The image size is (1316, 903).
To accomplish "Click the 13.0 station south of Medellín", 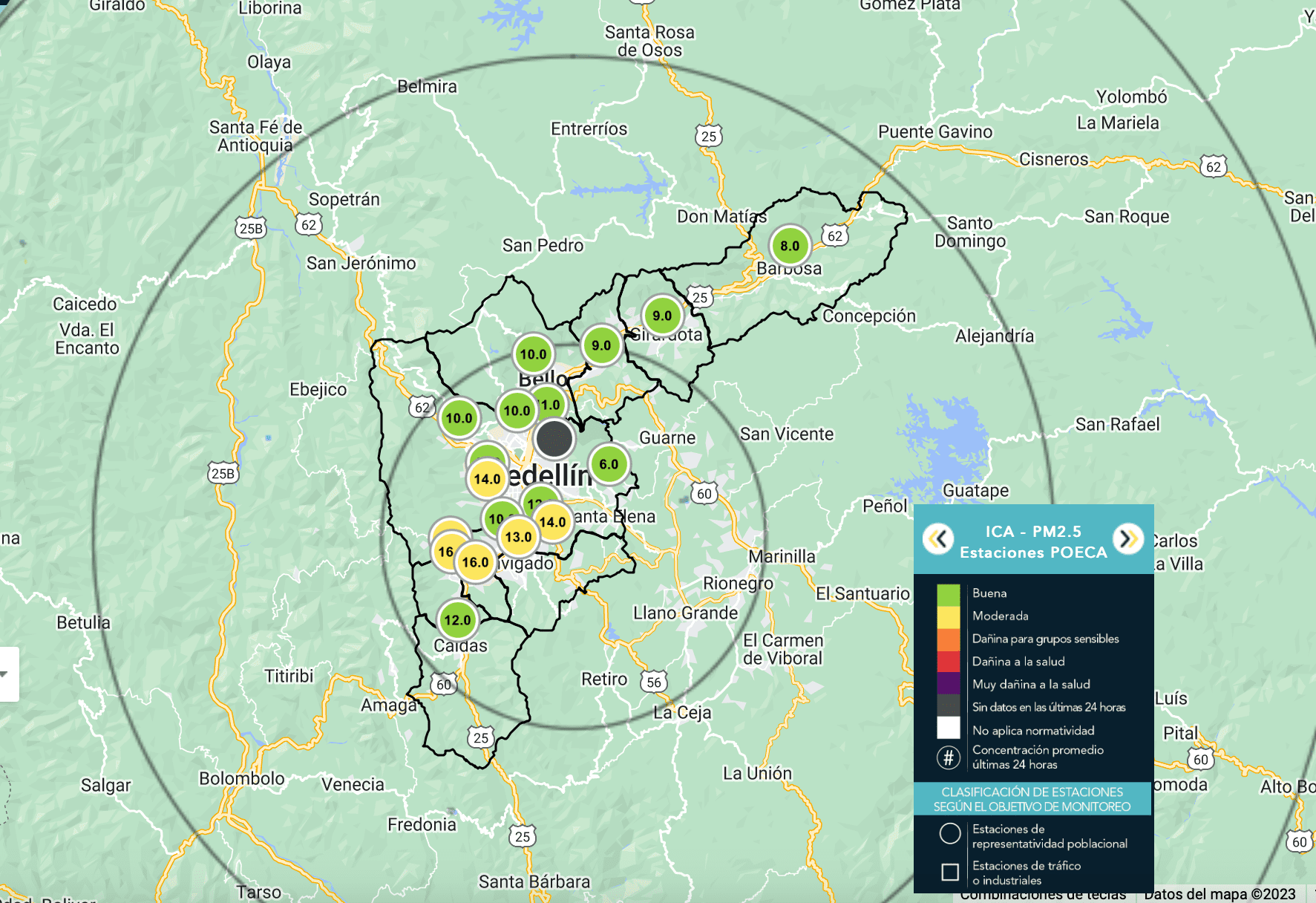I will point(517,535).
